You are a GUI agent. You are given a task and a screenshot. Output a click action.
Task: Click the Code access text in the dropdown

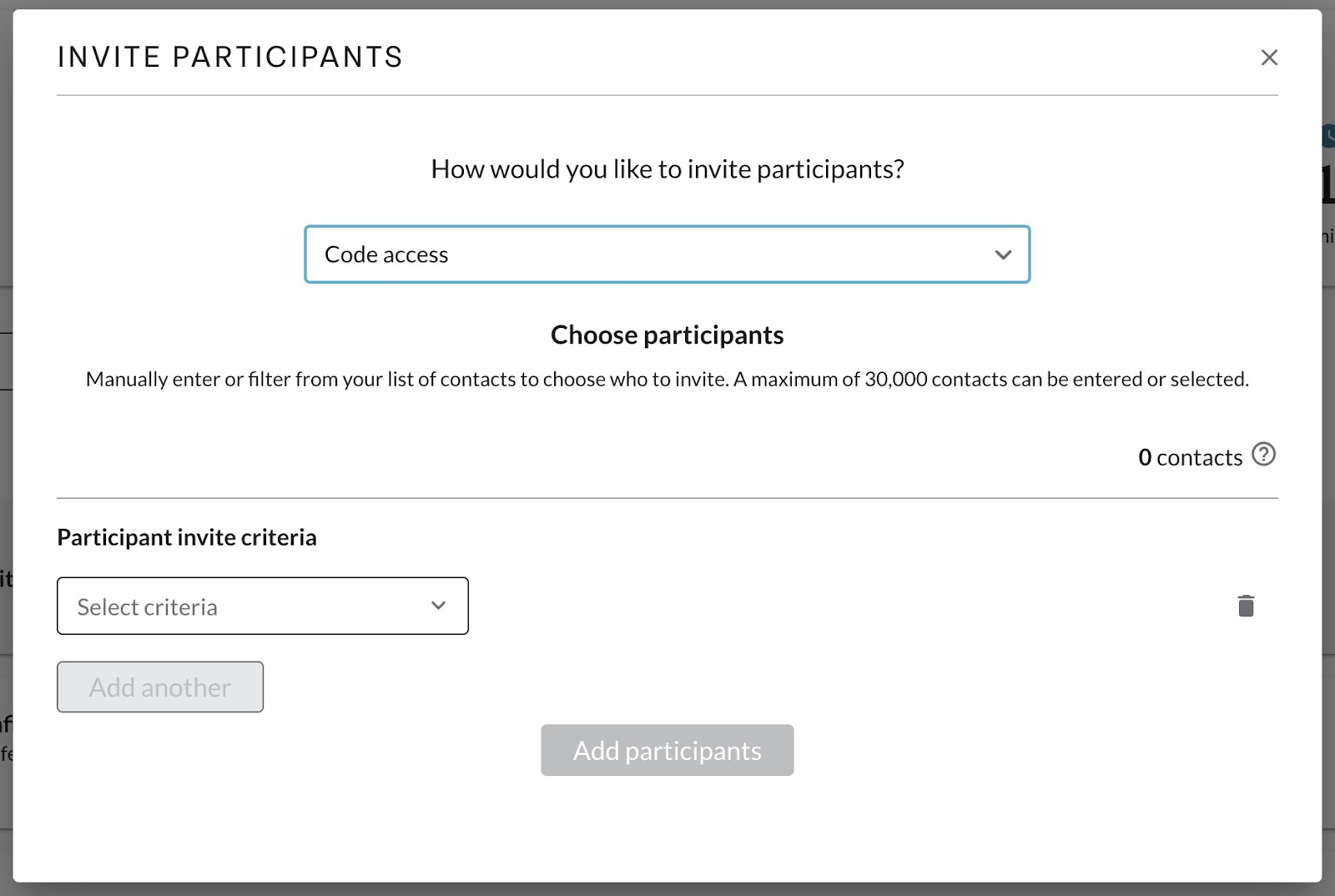click(386, 254)
